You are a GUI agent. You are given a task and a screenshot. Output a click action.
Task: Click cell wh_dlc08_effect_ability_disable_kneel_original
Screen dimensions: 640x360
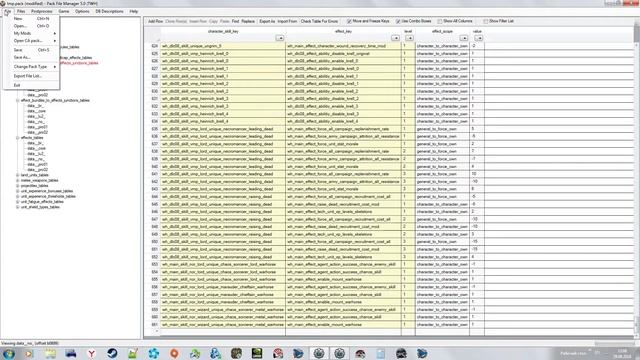point(343,54)
